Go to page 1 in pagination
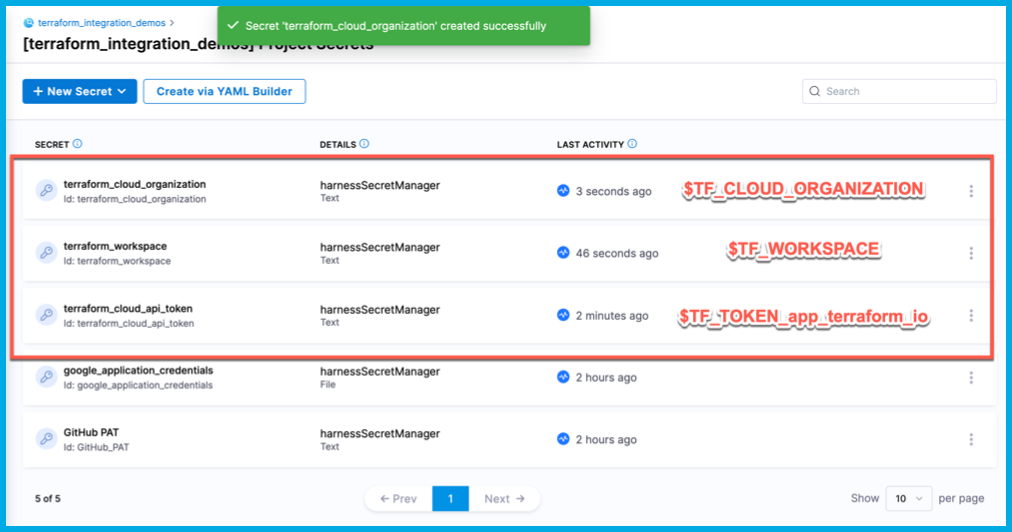The width and height of the screenshot is (1012, 532). tap(451, 498)
